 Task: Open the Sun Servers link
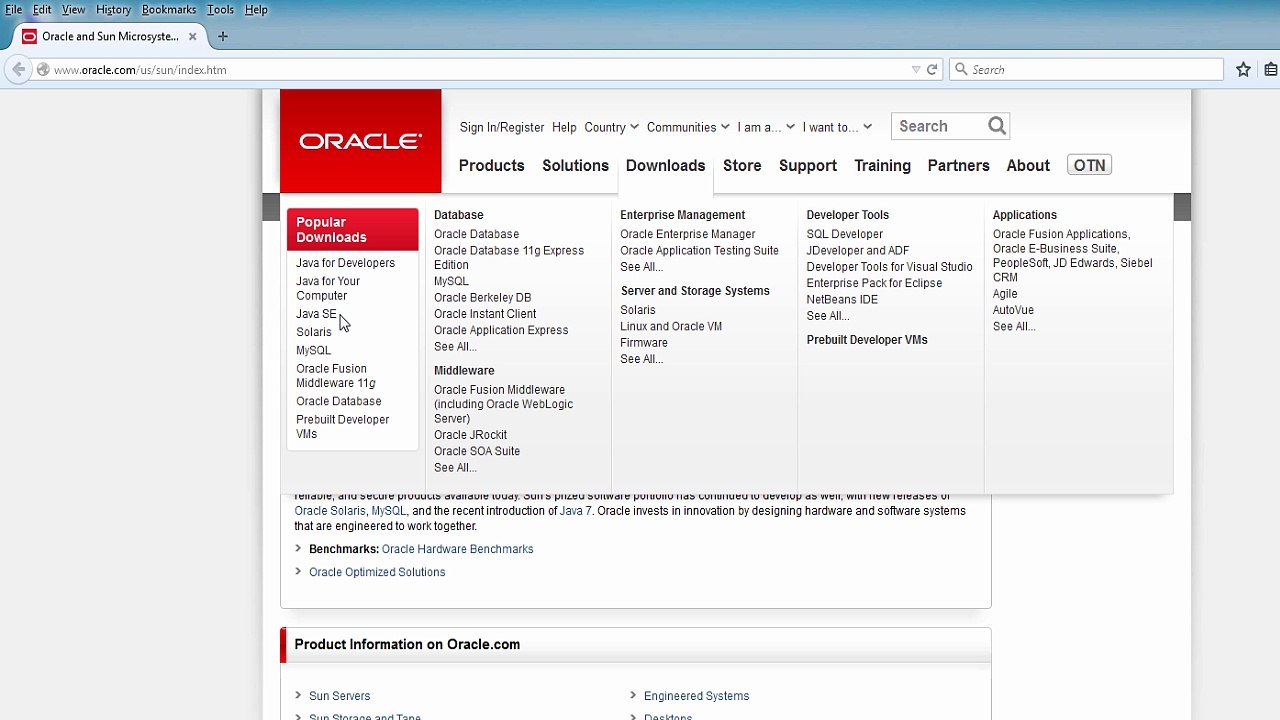click(339, 696)
